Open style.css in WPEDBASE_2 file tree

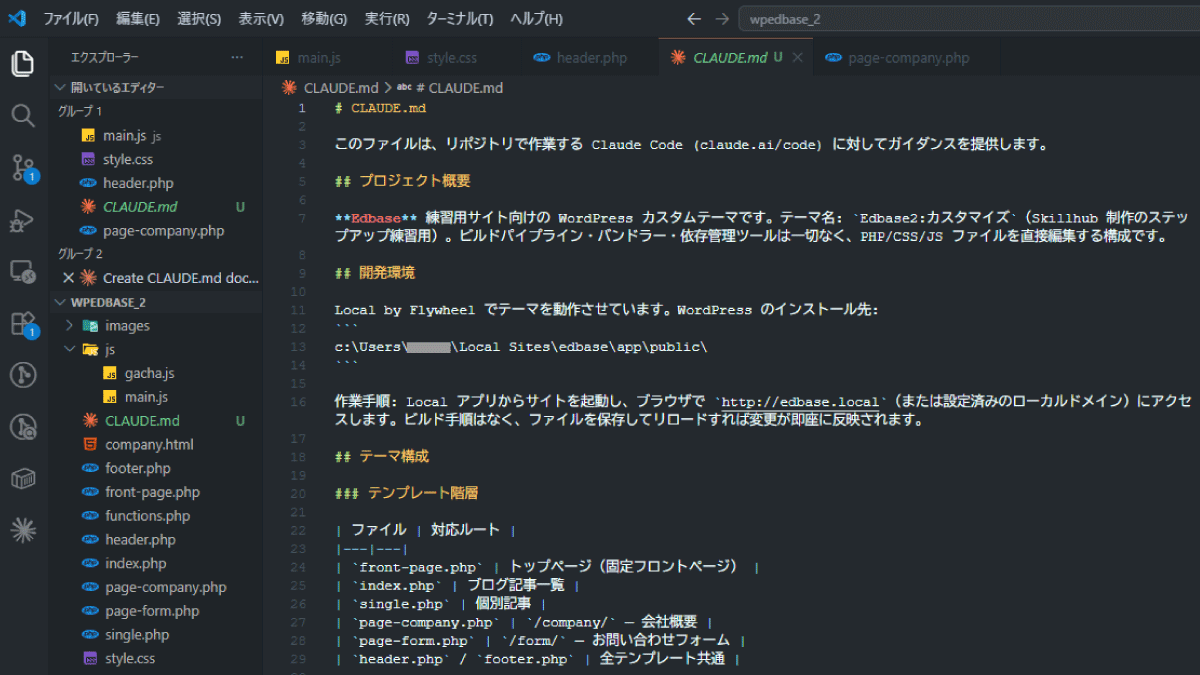tap(156, 658)
